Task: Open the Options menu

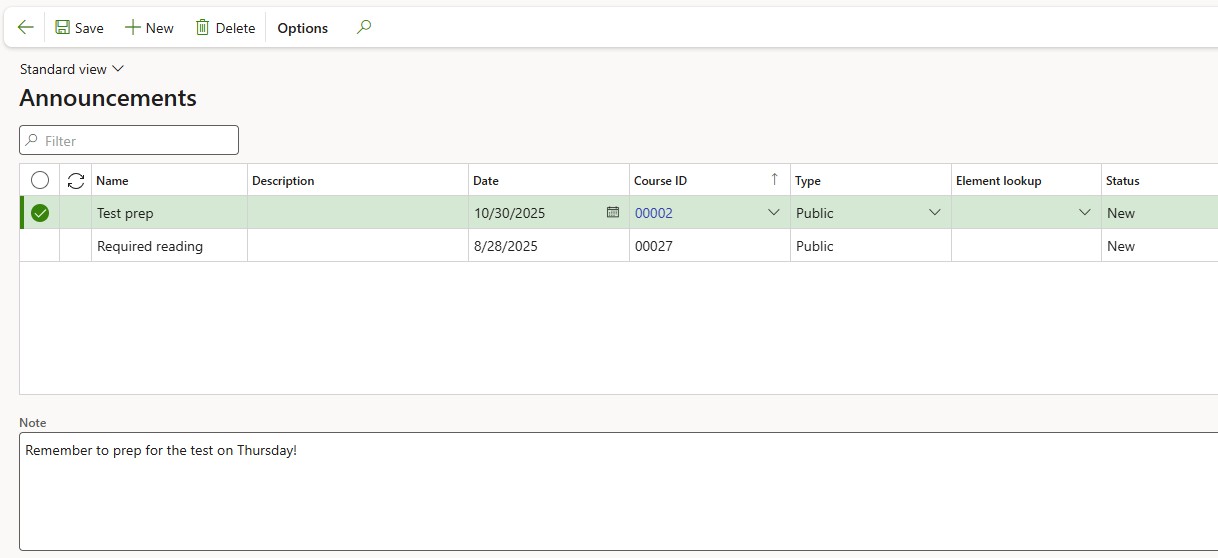Action: tap(302, 28)
